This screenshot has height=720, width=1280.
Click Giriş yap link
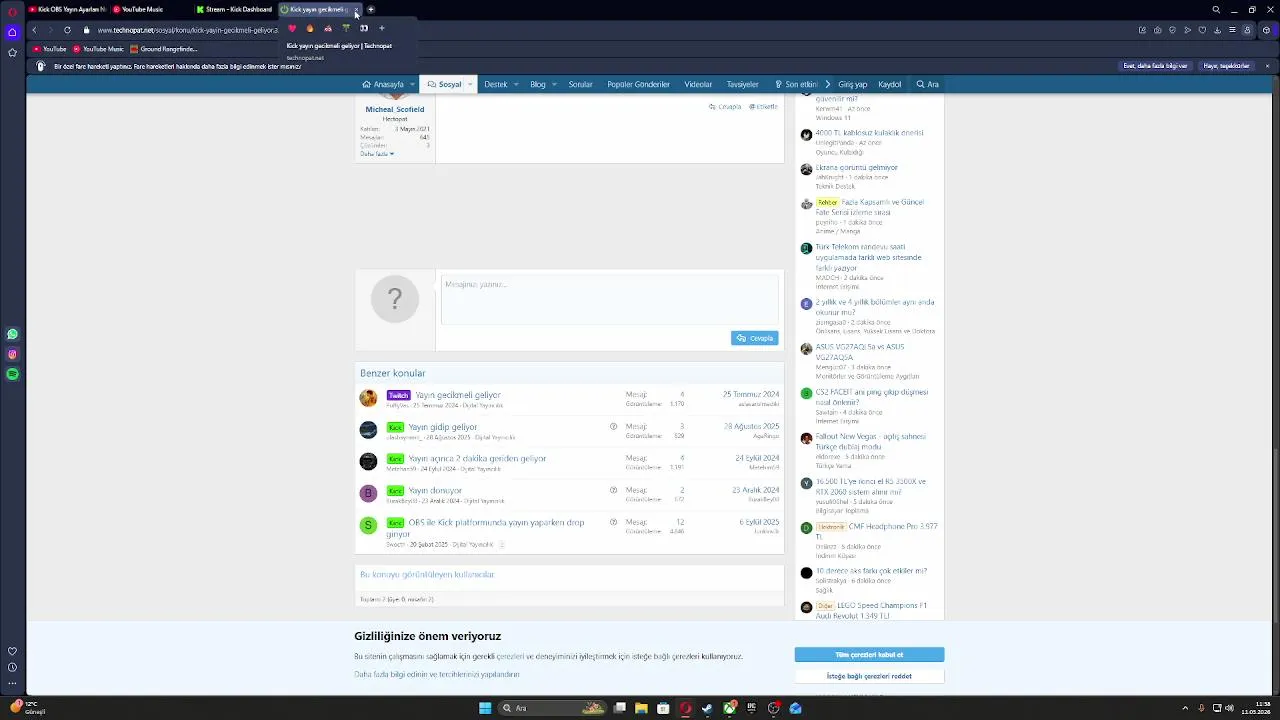click(852, 85)
